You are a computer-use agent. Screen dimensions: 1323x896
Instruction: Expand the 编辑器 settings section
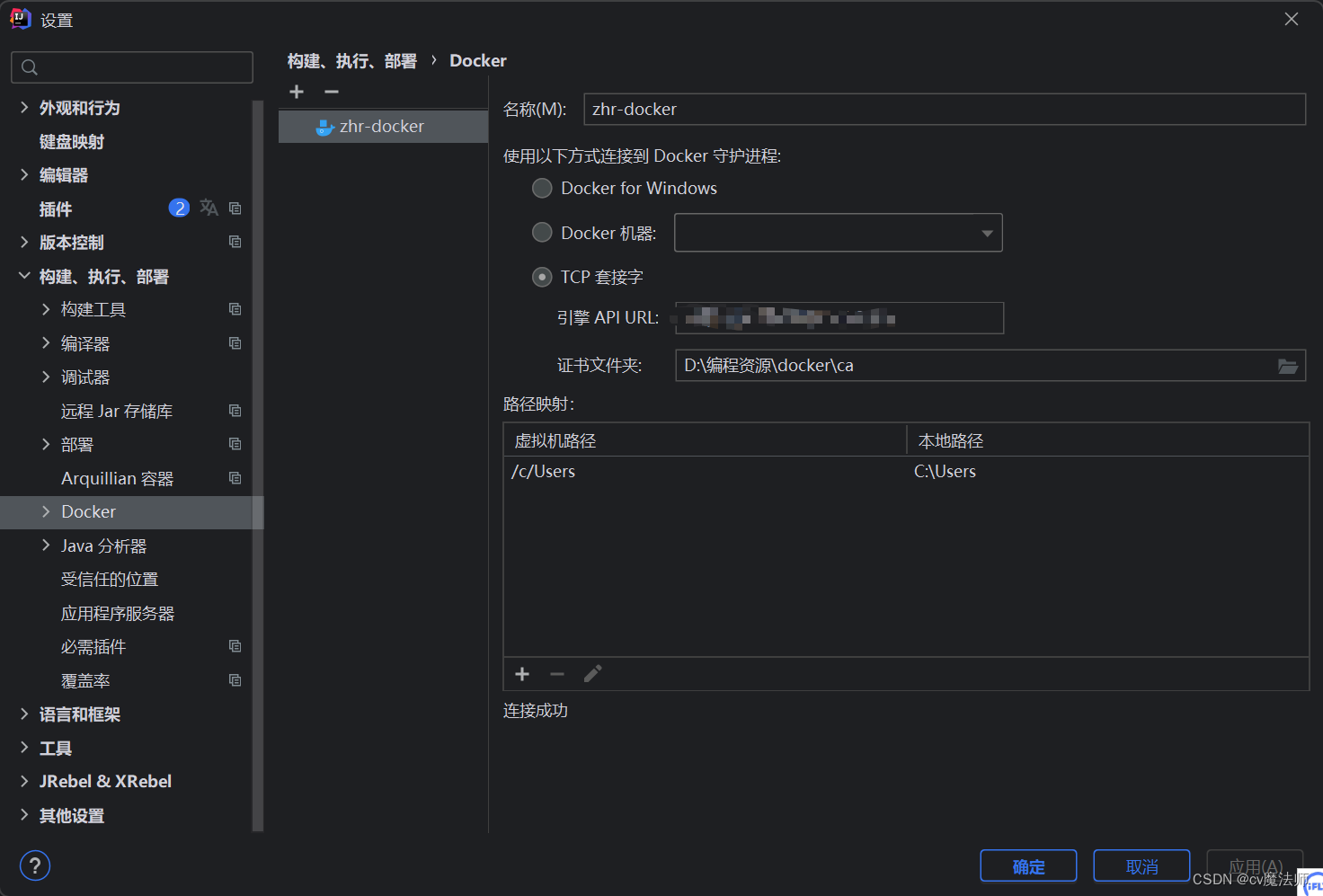(25, 174)
